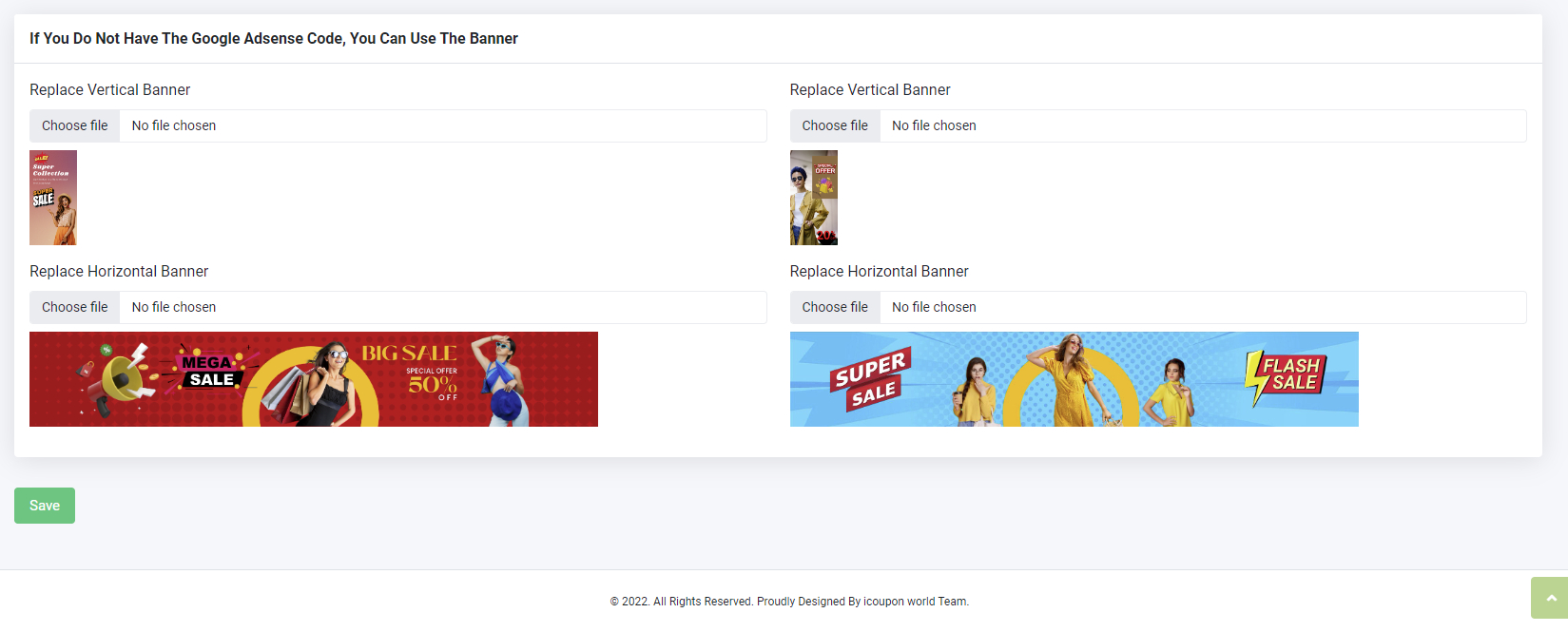Choose file for left horizontal banner

click(x=75, y=307)
